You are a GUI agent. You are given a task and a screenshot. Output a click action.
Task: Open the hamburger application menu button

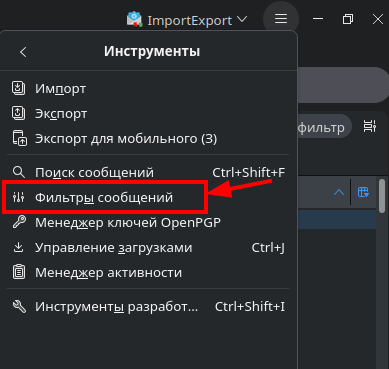click(x=281, y=19)
